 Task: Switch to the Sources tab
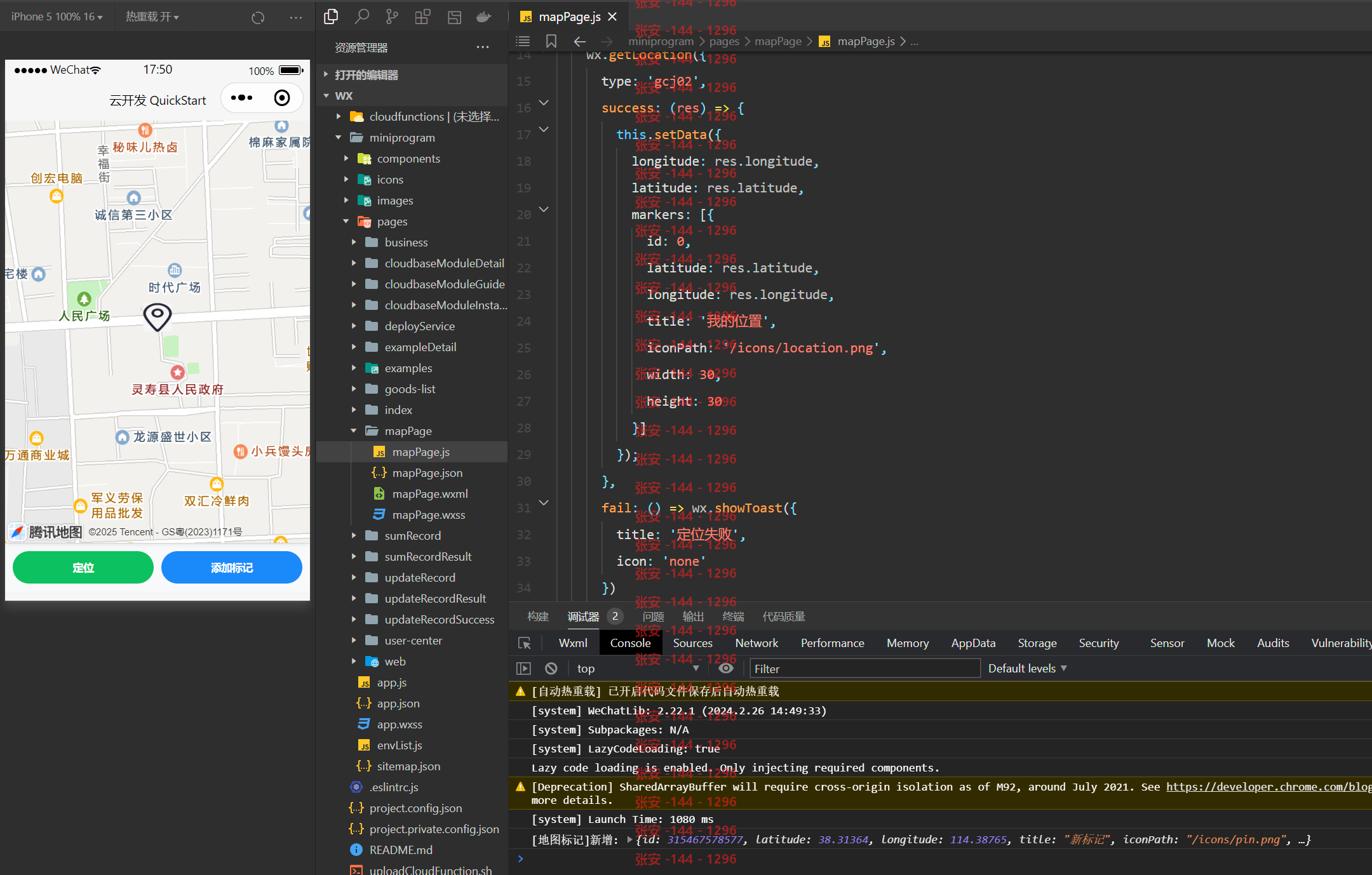tap(692, 643)
